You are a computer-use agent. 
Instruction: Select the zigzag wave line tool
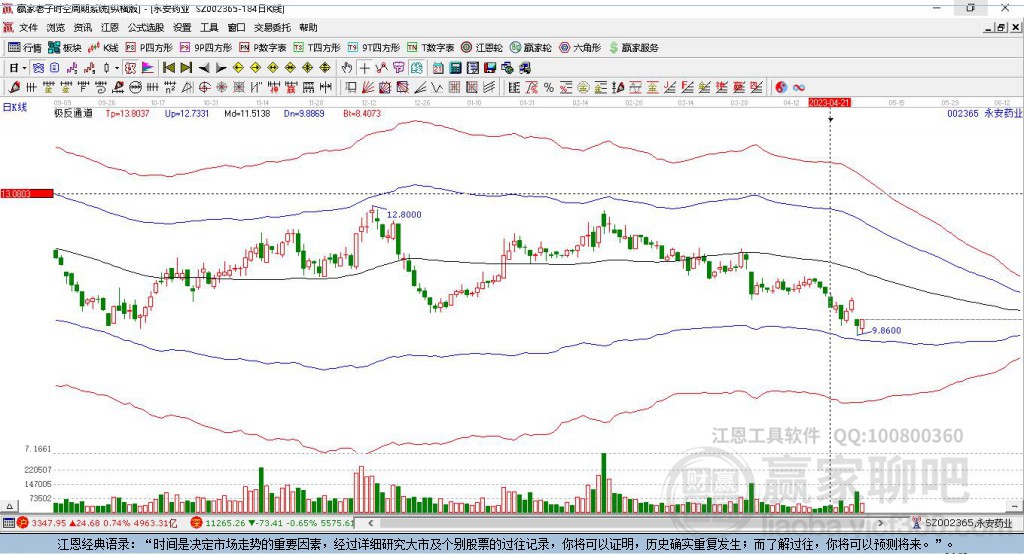436,87
